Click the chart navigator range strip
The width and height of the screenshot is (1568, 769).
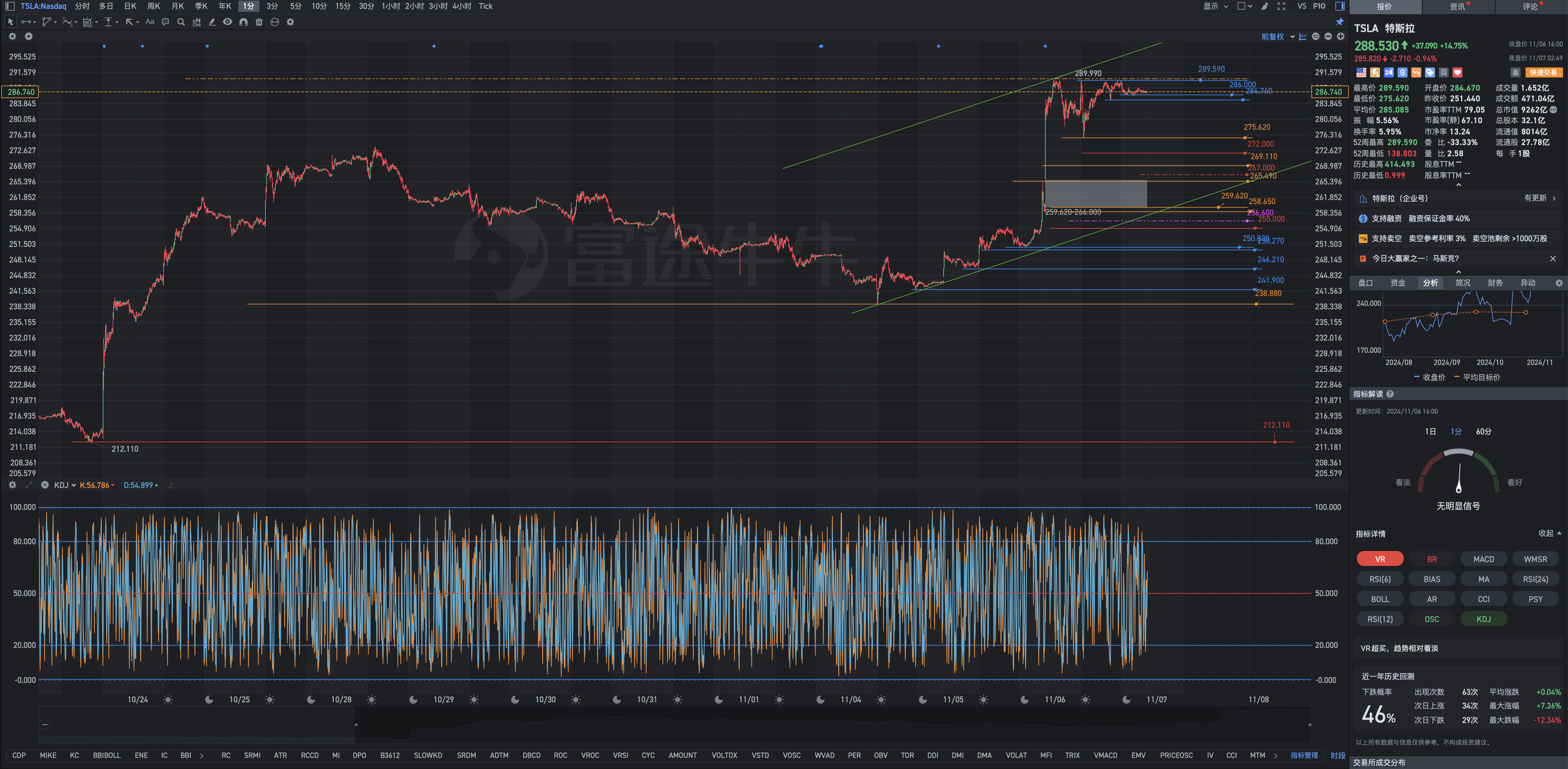674,725
